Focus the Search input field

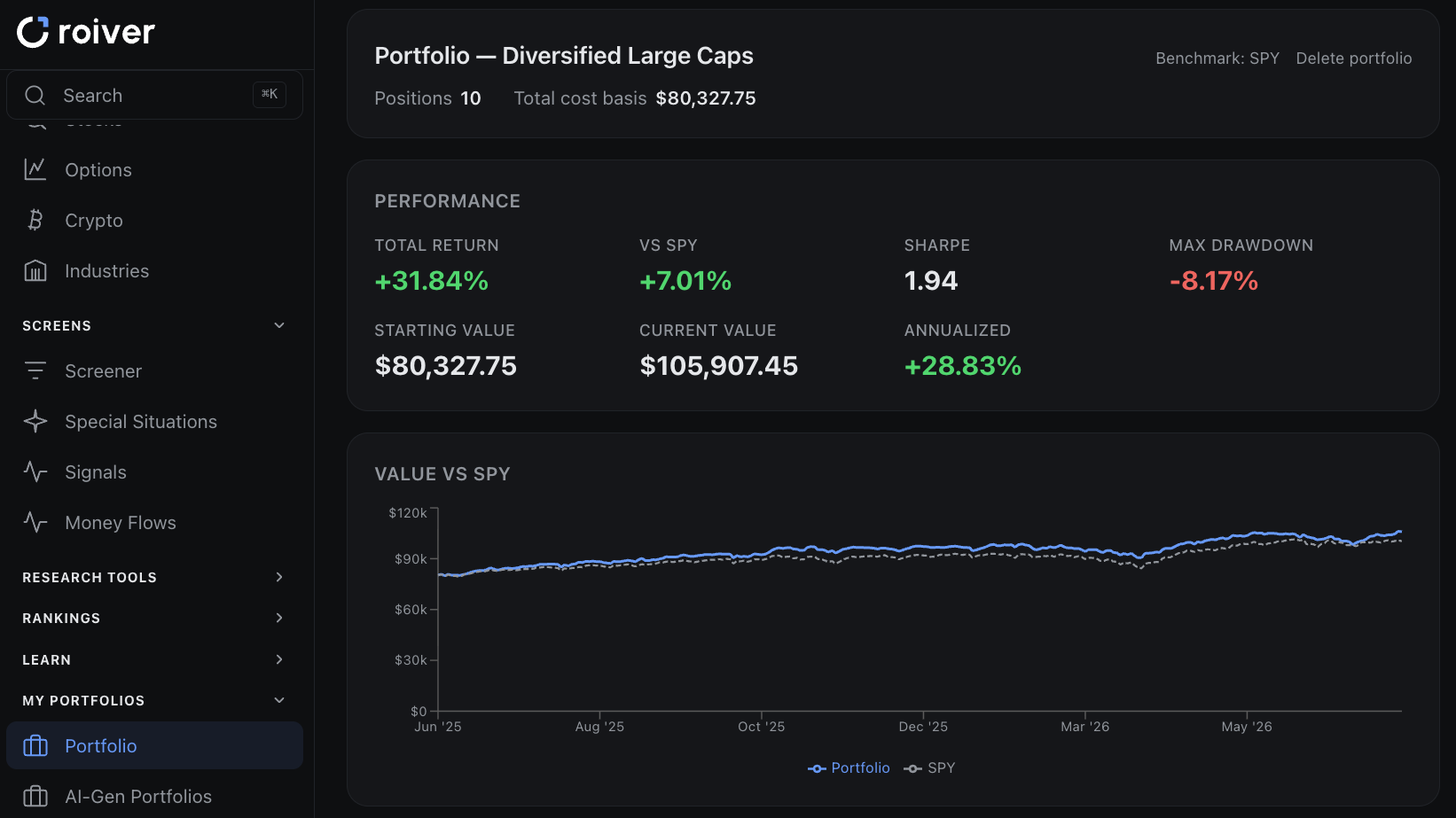coord(154,95)
